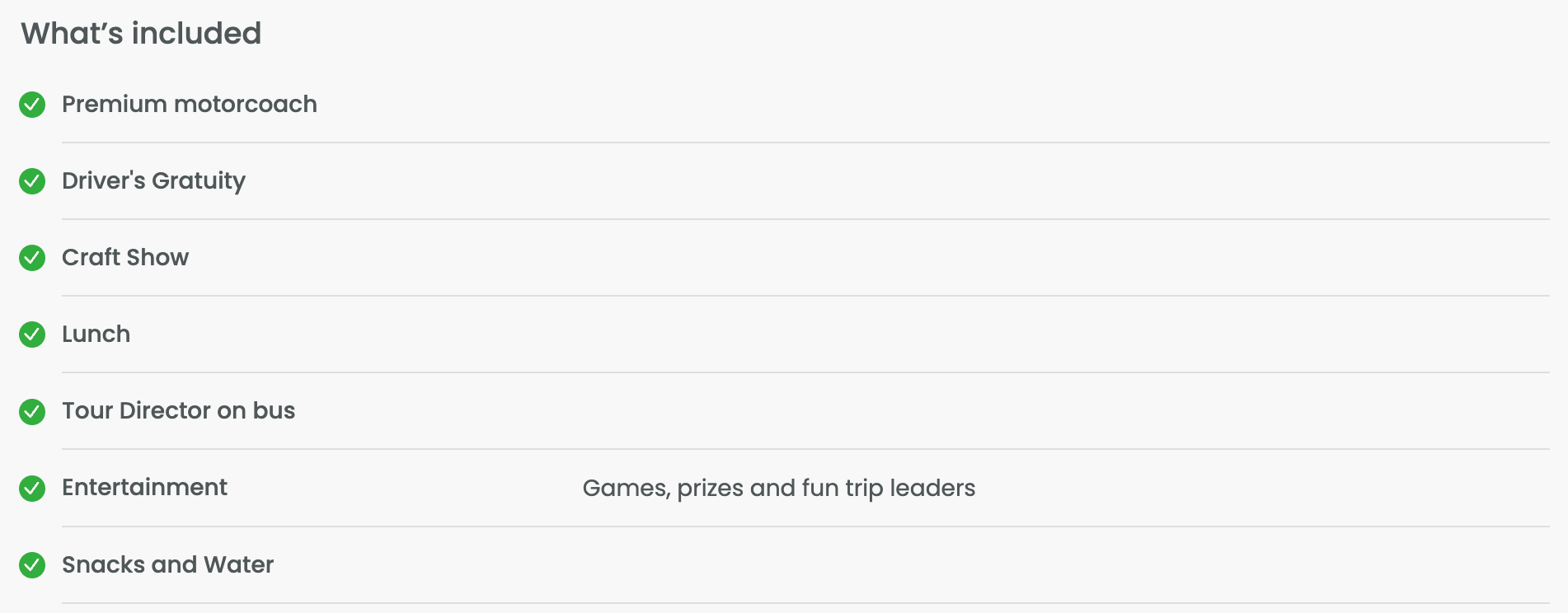
Task: Click the divider line beneath Lunch row
Action: pos(805,372)
